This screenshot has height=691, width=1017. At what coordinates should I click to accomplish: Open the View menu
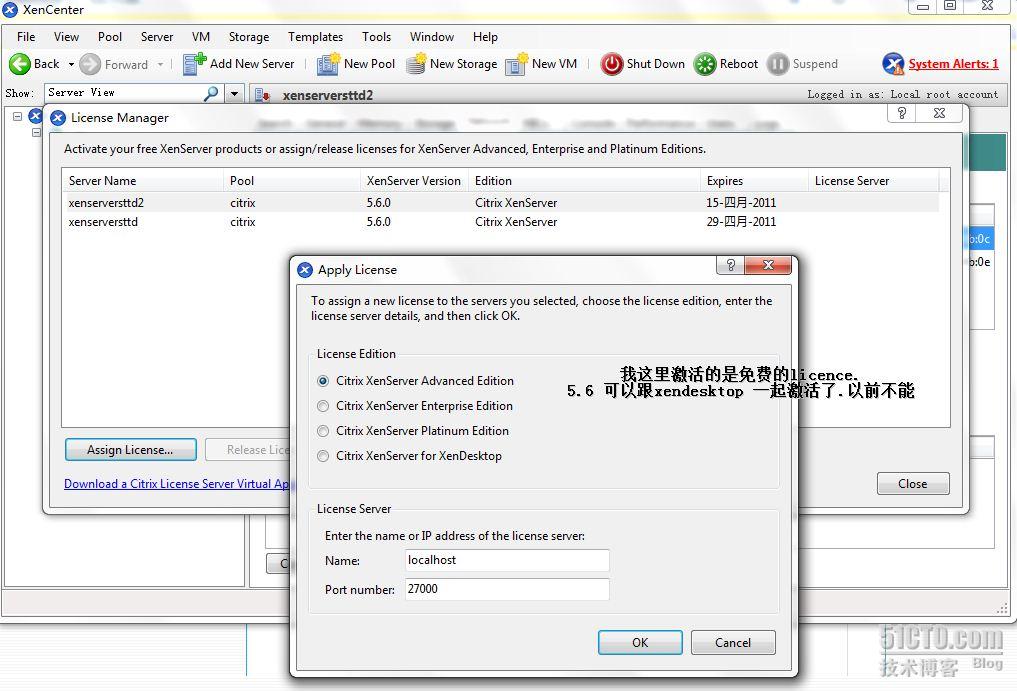(x=66, y=37)
